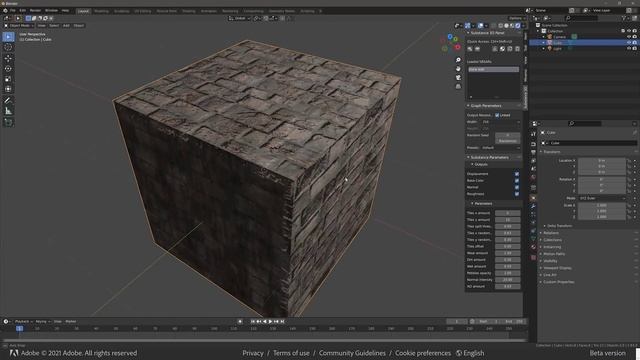Click first Substance quick access icon

[470, 49]
